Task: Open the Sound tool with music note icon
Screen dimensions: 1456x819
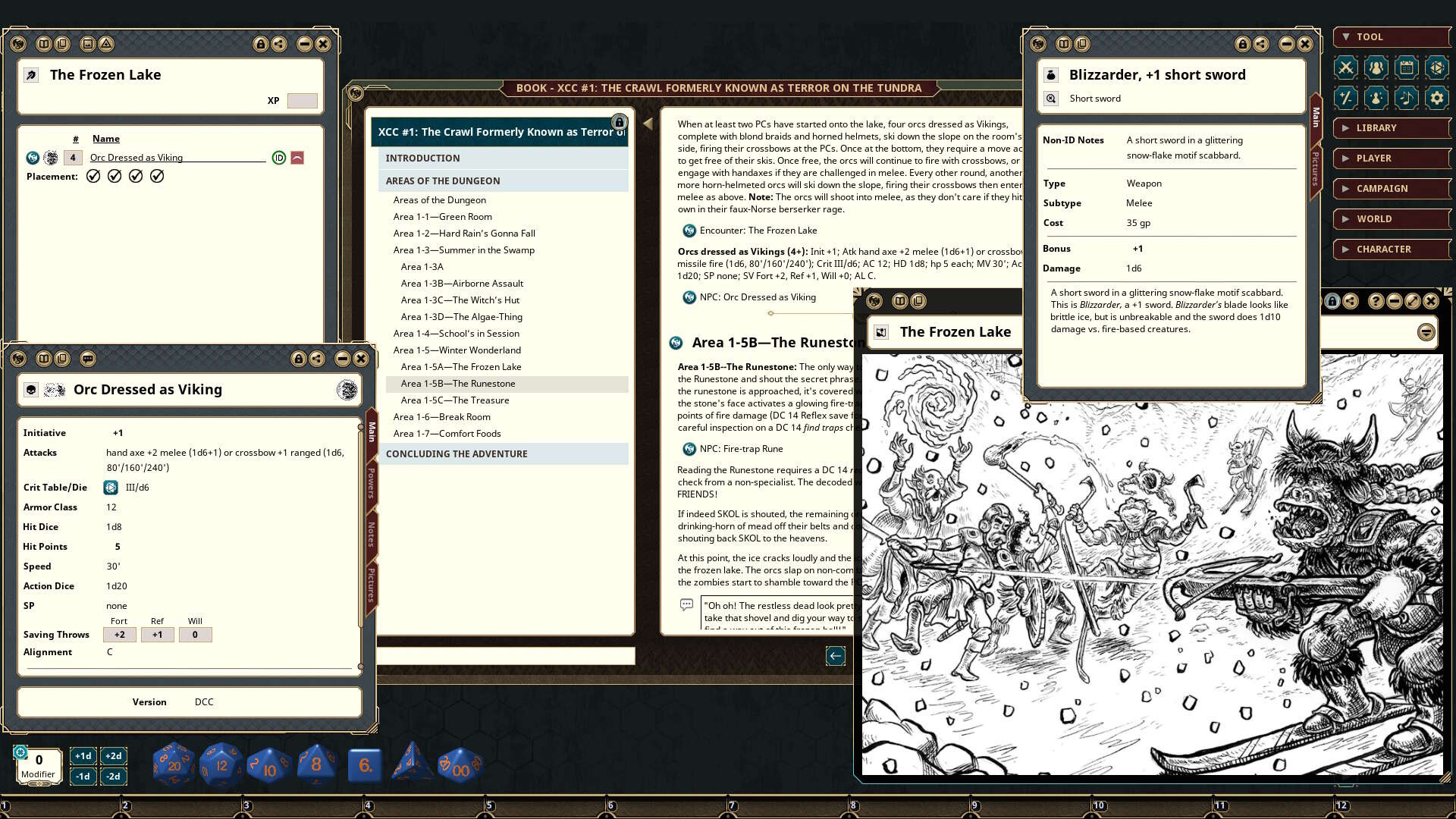Action: 1406,97
